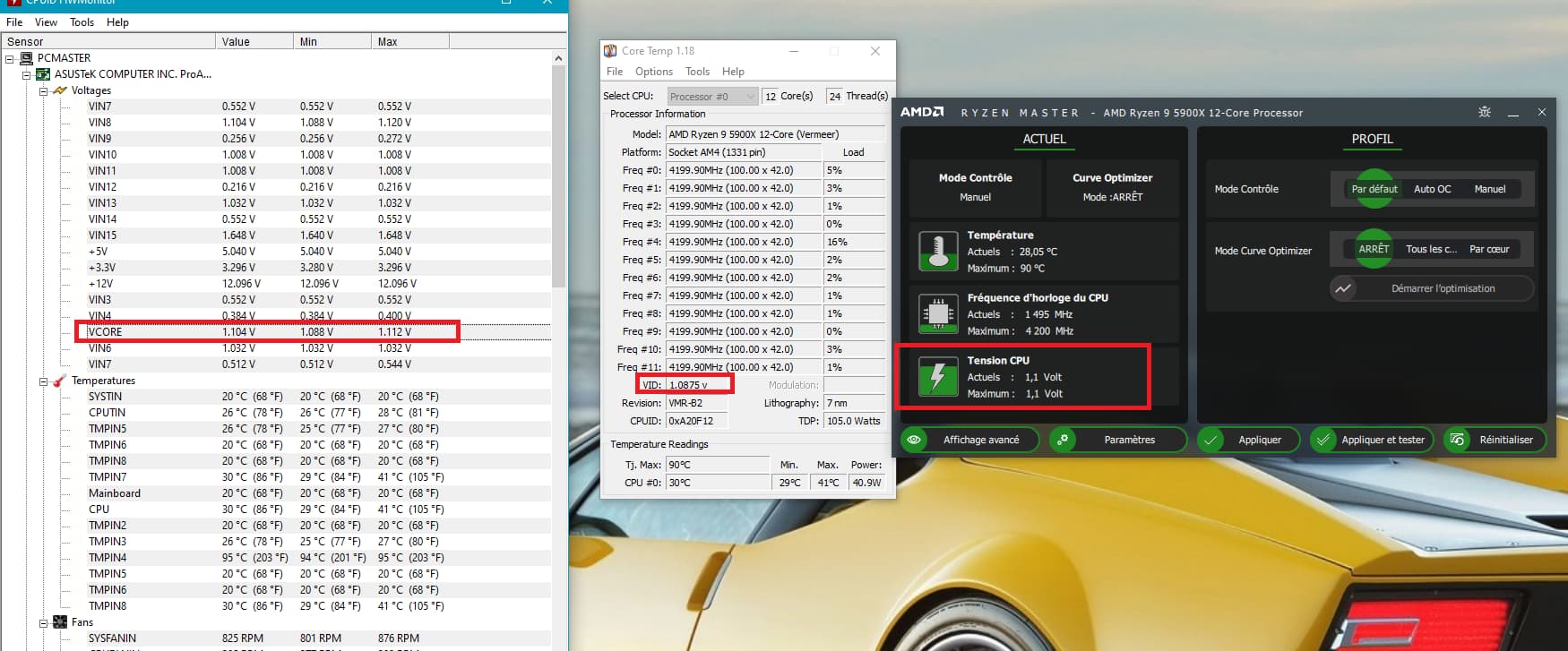
Task: Open the Select CPU dropdown in Core Temp
Action: pos(712,96)
